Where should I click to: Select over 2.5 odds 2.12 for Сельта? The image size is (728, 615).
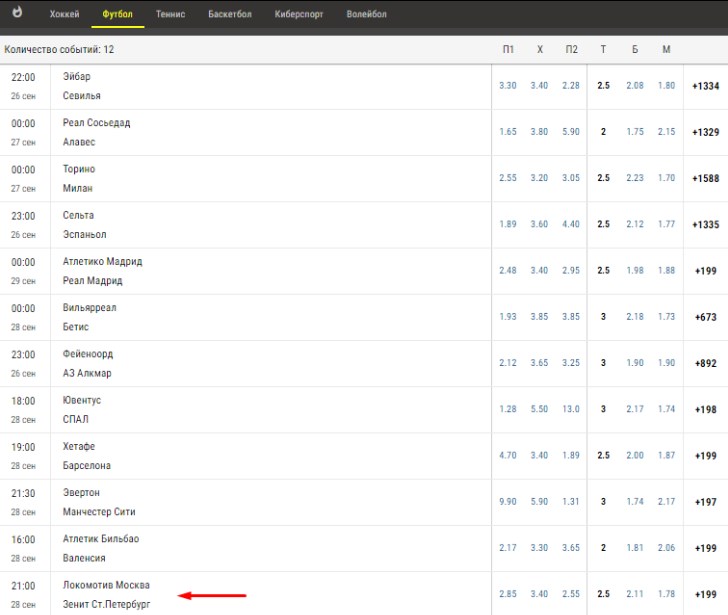[635, 224]
